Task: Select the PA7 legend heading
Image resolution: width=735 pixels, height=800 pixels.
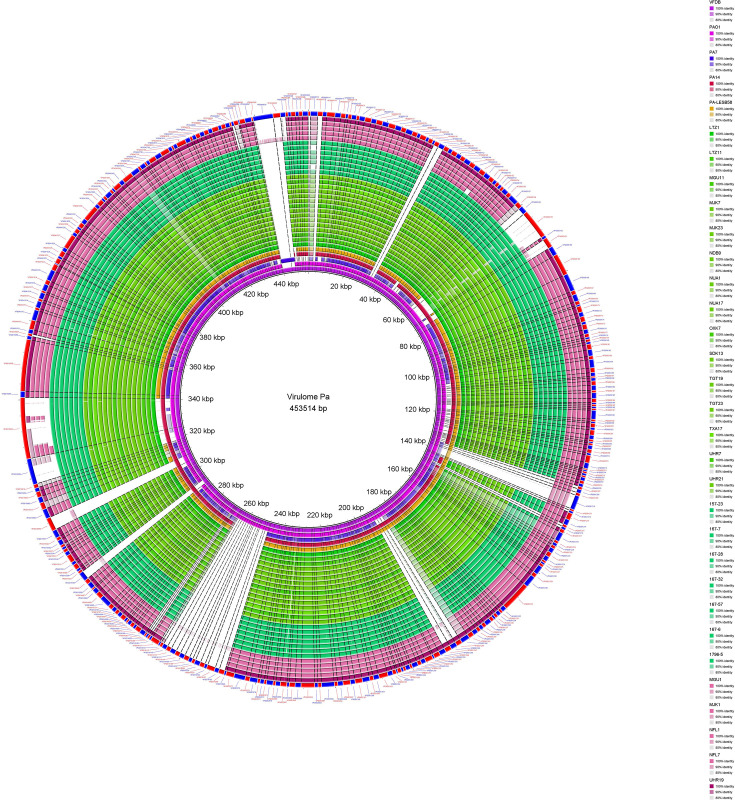Action: point(713,52)
